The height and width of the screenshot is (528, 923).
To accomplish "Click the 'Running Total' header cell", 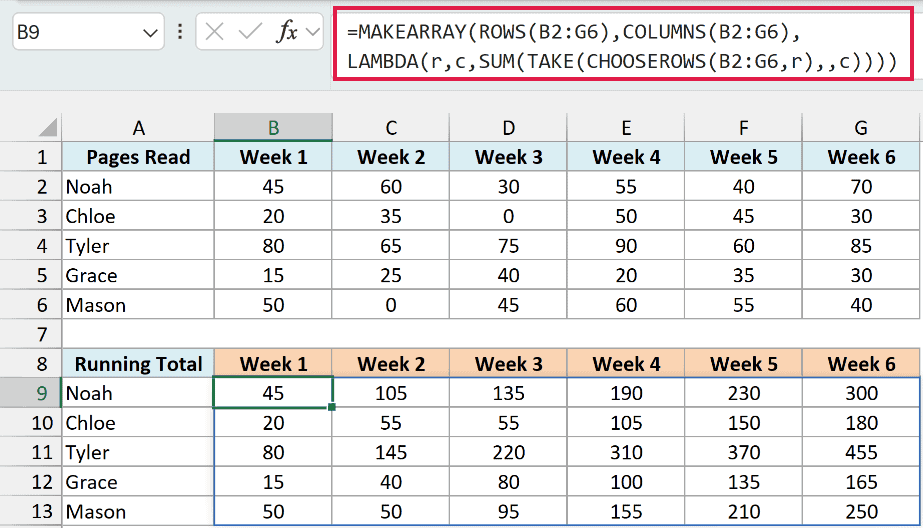I will click(x=138, y=363).
